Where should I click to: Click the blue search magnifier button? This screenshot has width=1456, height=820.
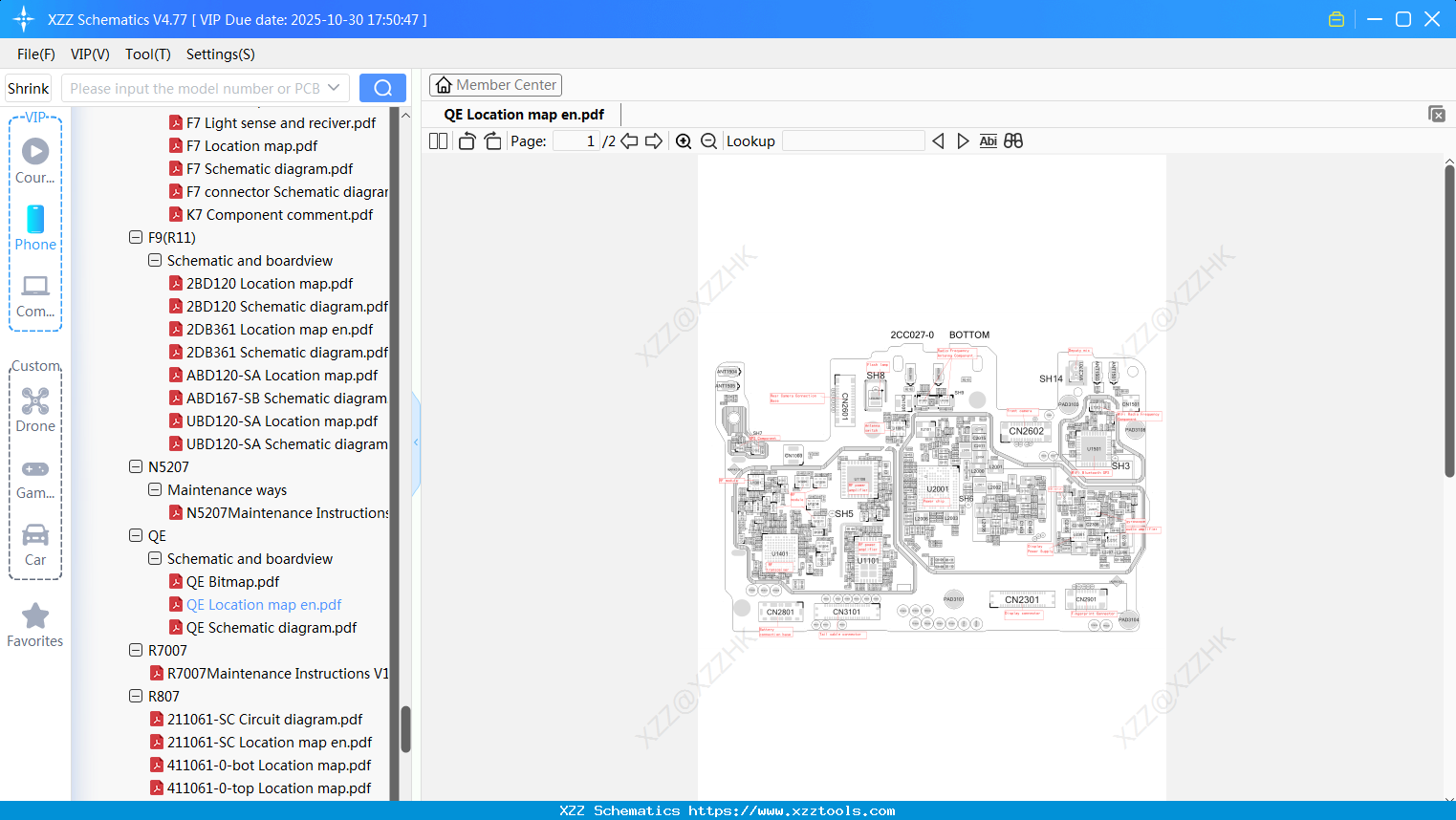pos(382,88)
